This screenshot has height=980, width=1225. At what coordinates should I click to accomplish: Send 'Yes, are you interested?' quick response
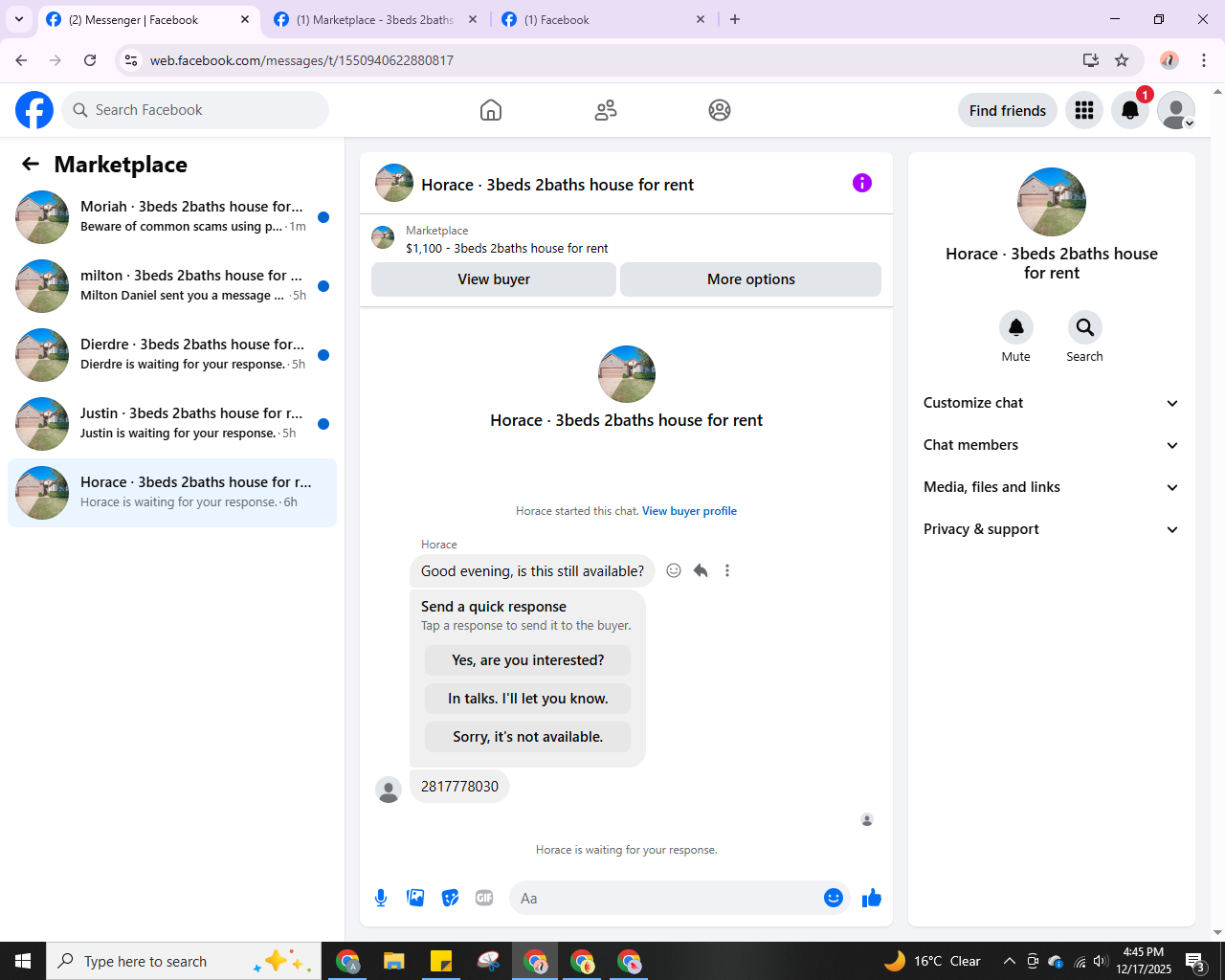(528, 660)
